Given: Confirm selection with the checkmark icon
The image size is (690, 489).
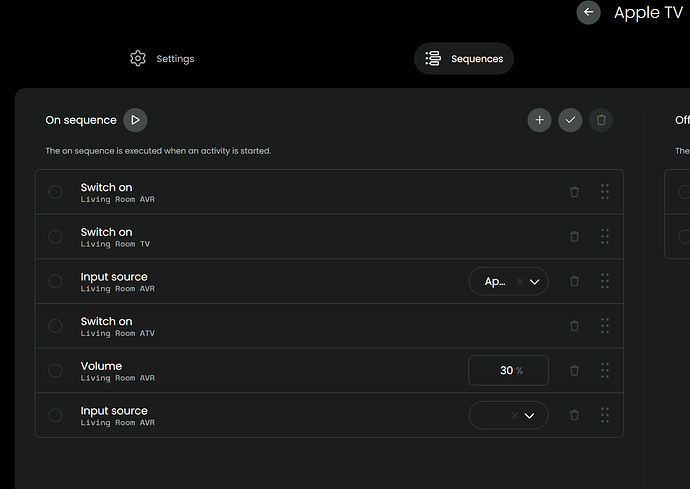Looking at the screenshot, I should pyautogui.click(x=570, y=120).
